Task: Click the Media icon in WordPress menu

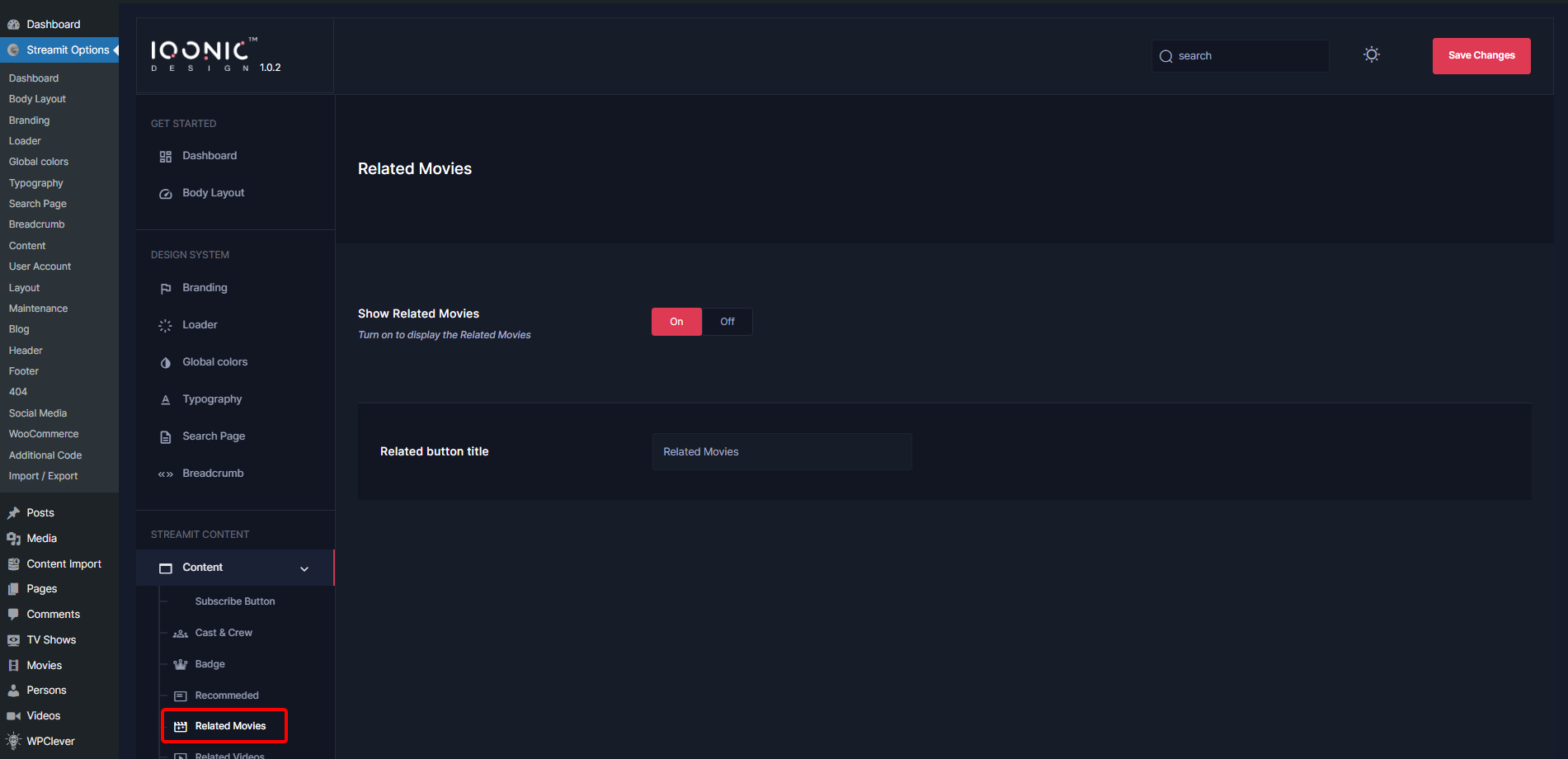Action: (13, 539)
